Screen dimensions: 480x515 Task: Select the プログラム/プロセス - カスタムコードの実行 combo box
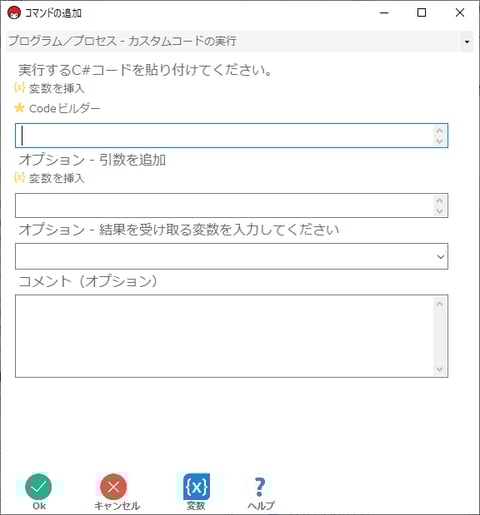(239, 42)
